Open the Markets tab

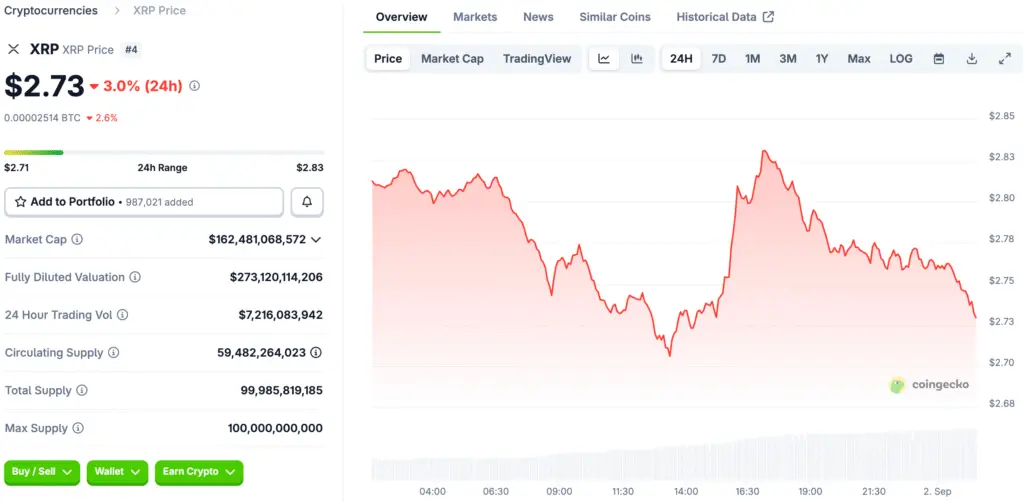[475, 17]
